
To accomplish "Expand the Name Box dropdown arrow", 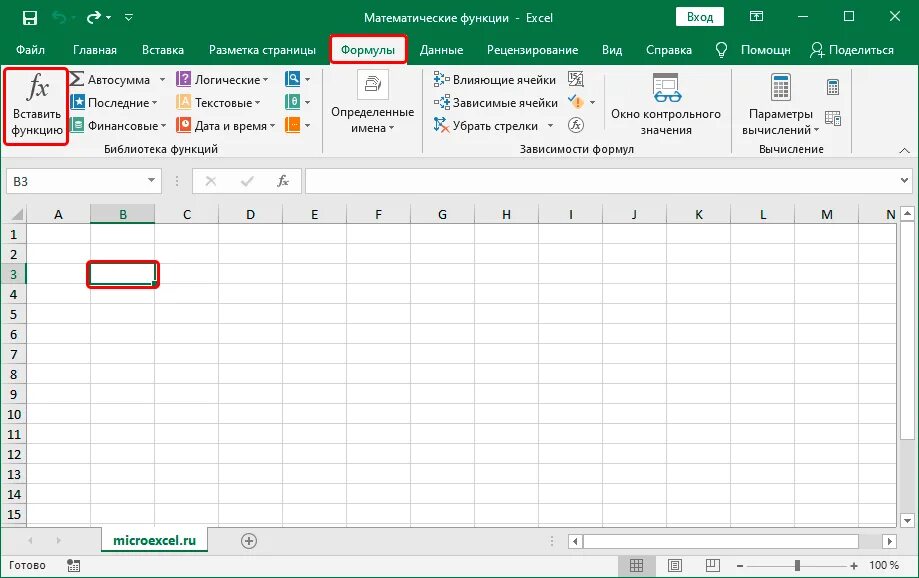I will [x=151, y=181].
